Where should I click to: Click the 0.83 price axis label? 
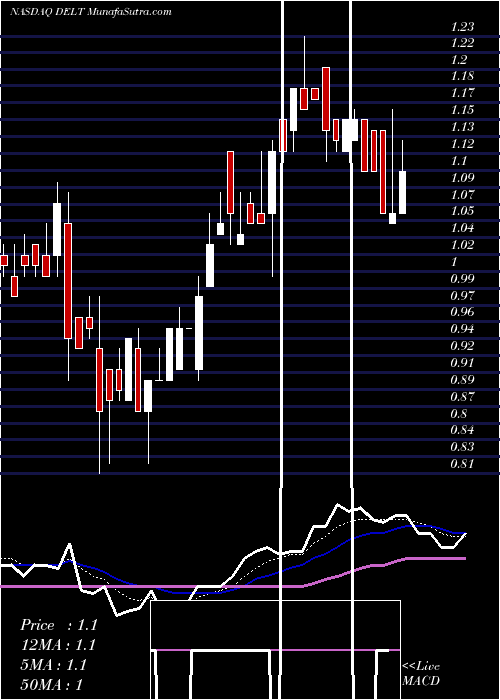click(462, 447)
